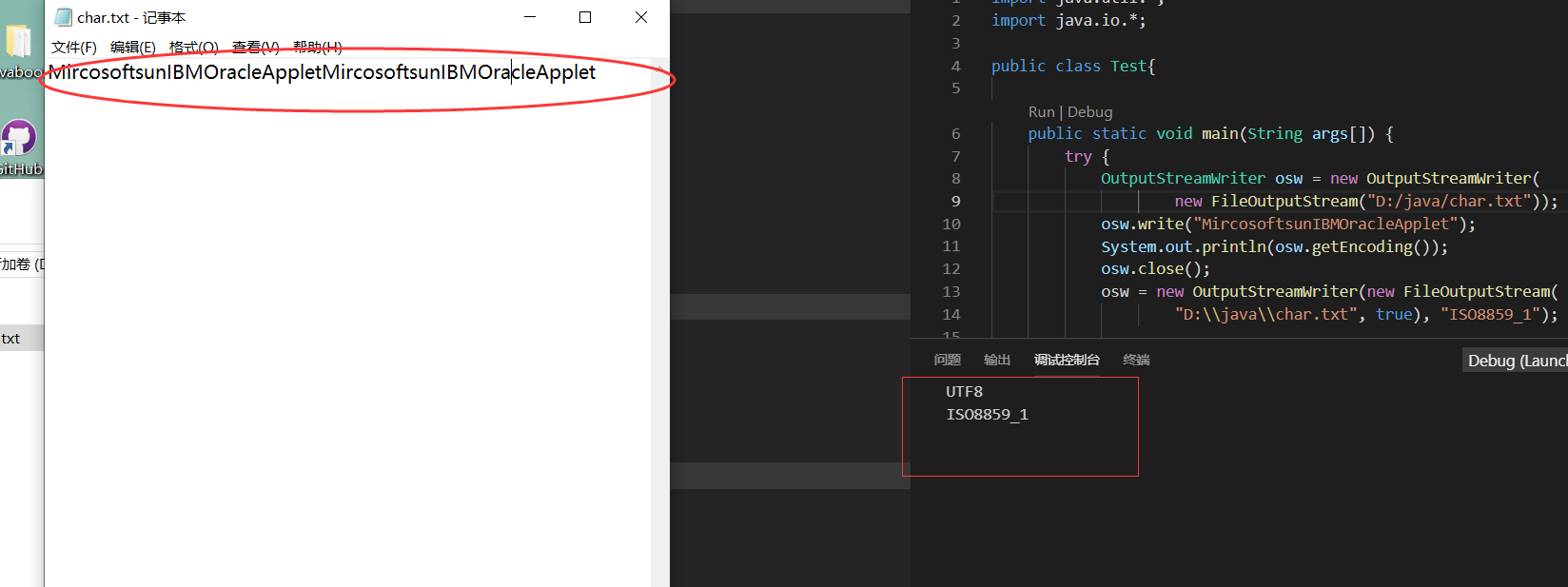This screenshot has height=587, width=1568.
Task: Click the "D:/java/char.txt" string literal
Action: pyautogui.click(x=1448, y=201)
